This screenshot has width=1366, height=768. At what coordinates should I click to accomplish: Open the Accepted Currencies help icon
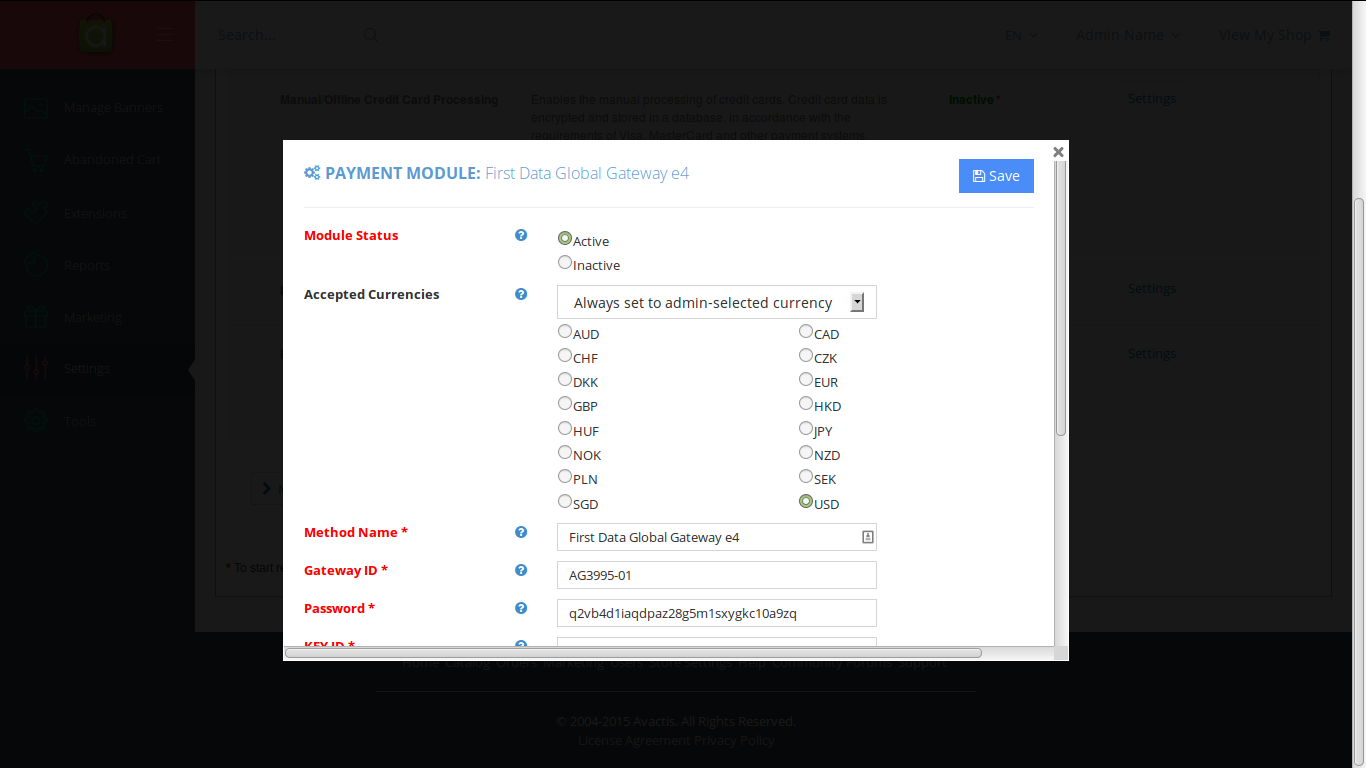tap(521, 294)
